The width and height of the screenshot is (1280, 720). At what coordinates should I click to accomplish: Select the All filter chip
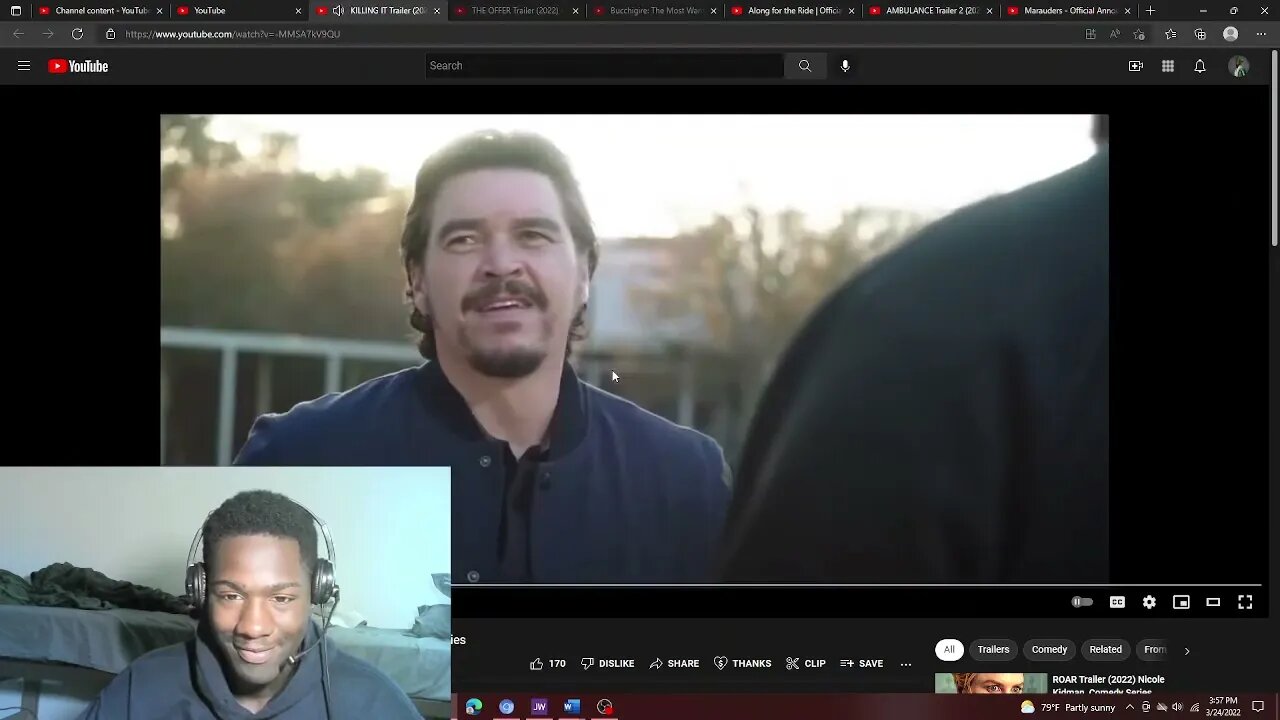point(949,649)
